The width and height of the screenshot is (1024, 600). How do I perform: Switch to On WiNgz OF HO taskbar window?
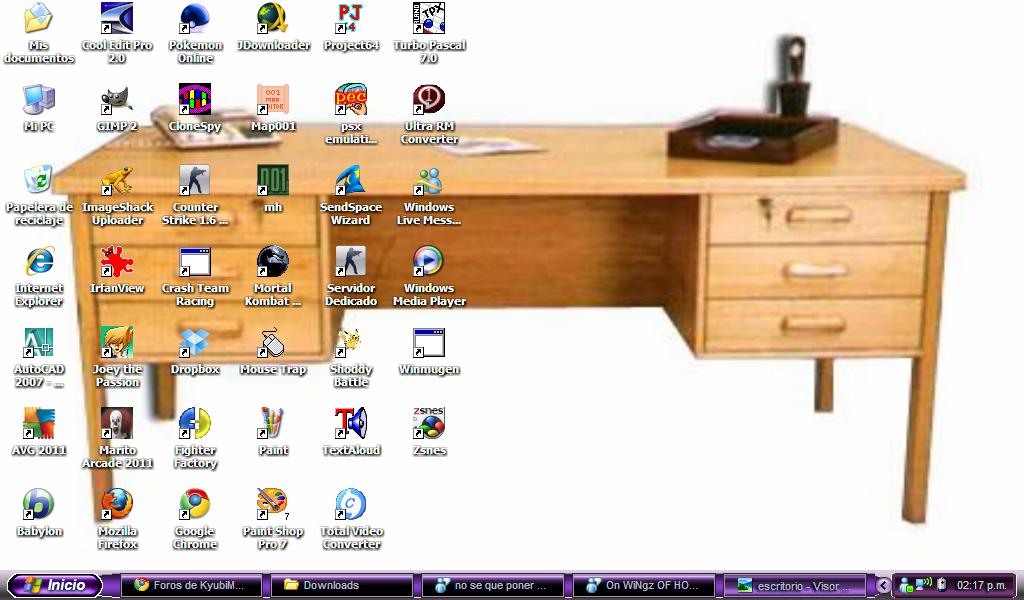[643, 586]
